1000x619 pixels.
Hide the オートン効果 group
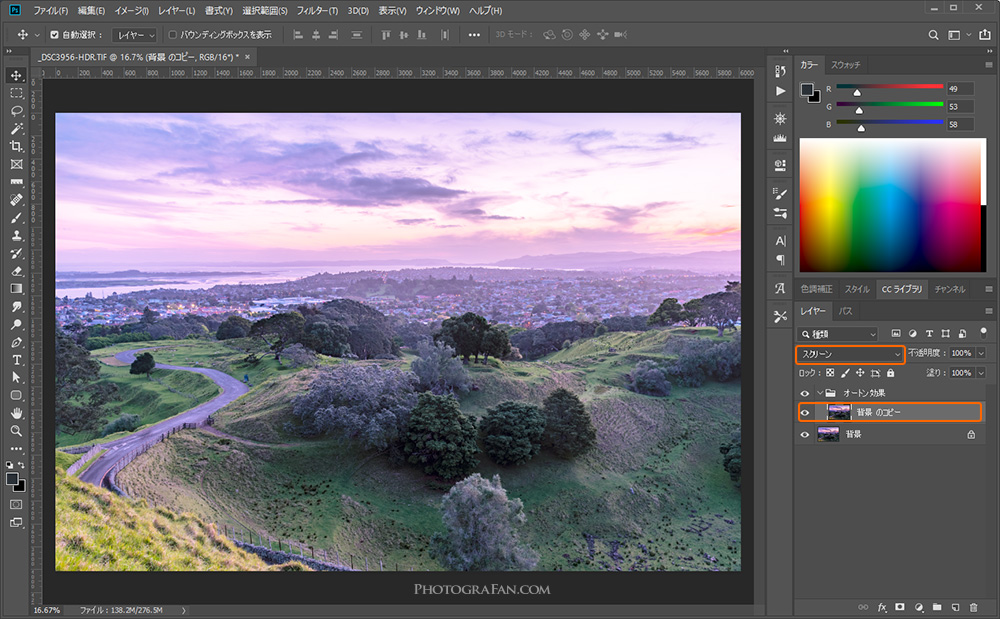805,393
